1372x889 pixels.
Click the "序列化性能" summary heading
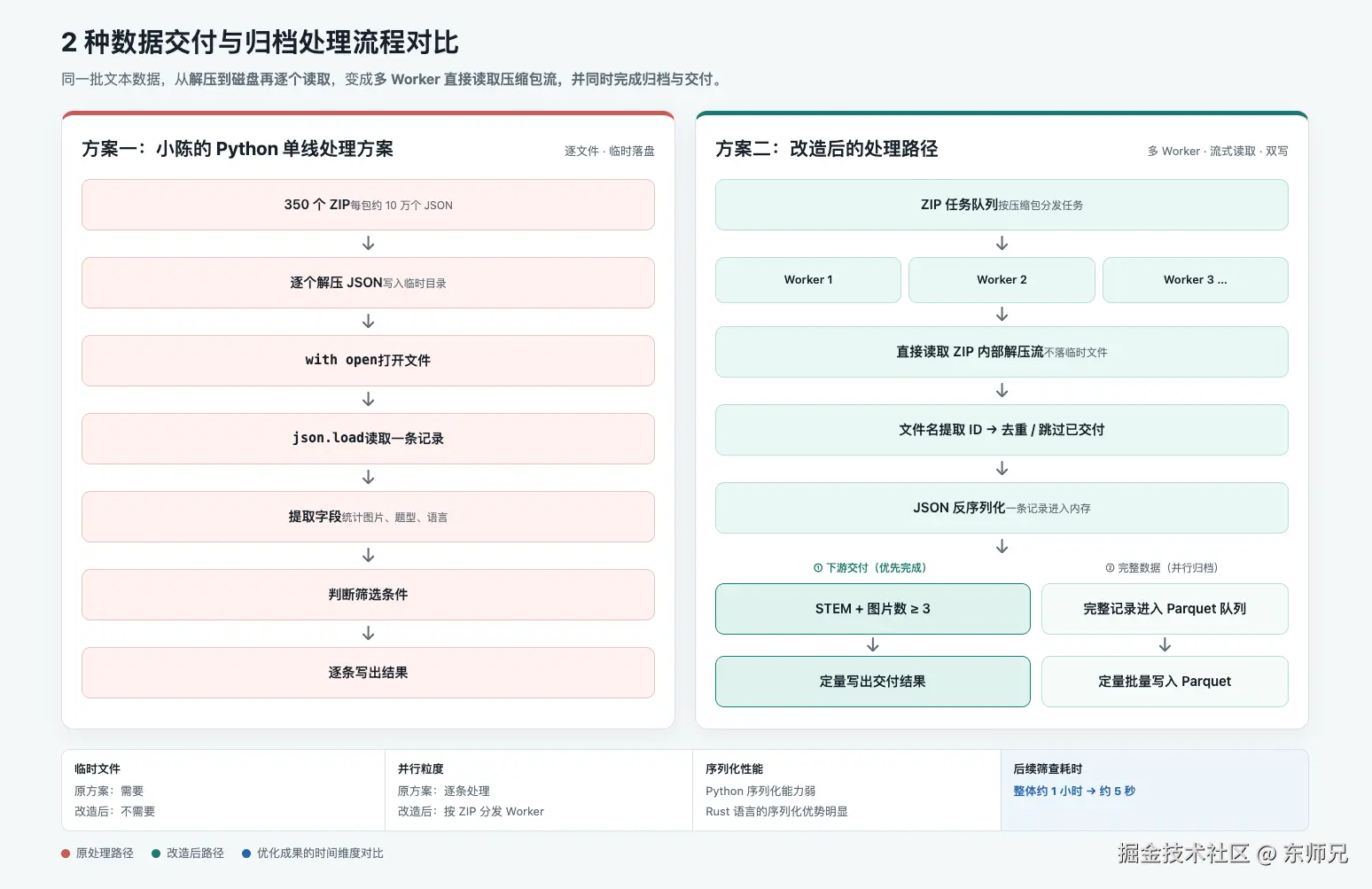point(735,769)
